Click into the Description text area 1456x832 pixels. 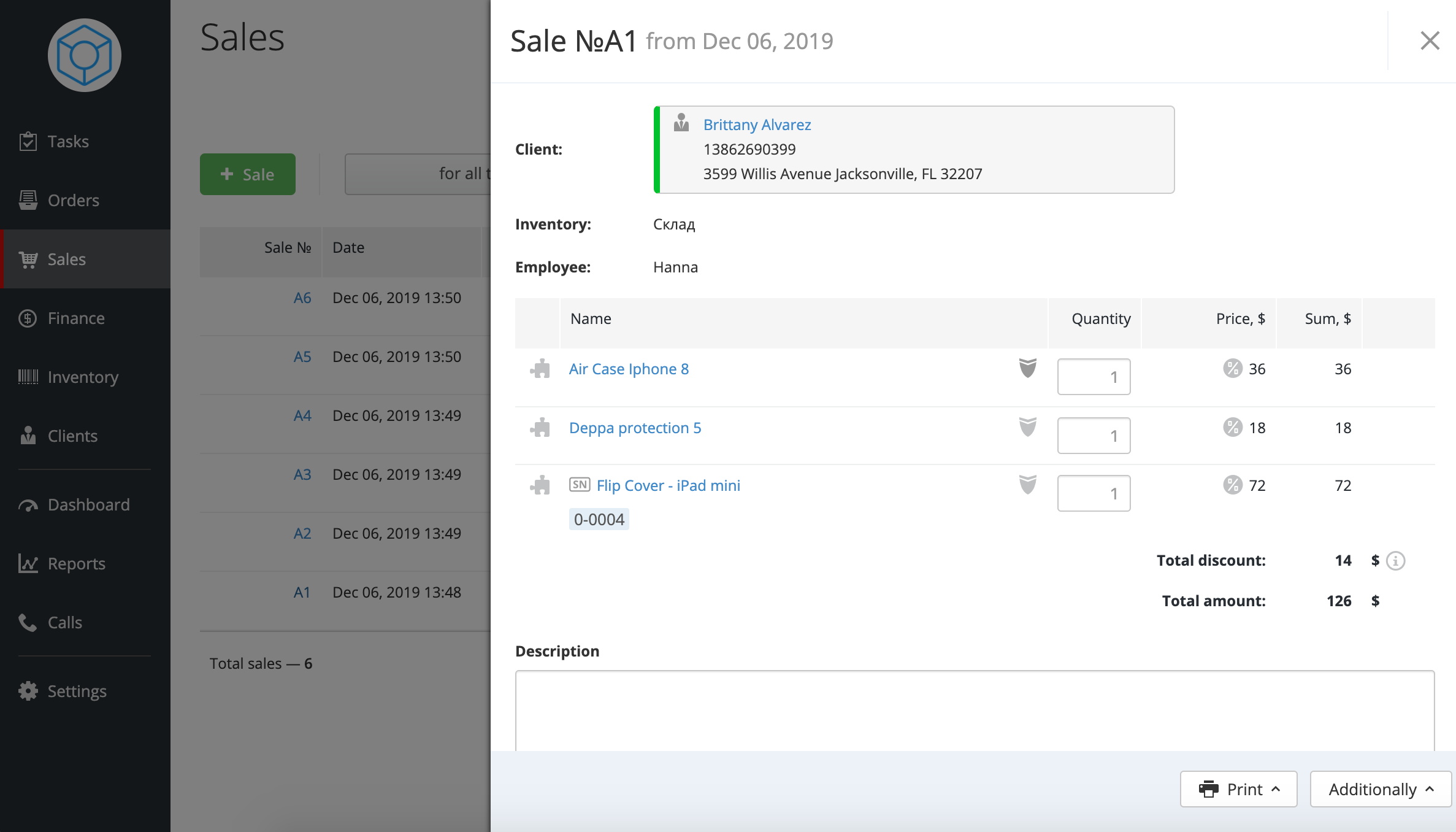pyautogui.click(x=975, y=711)
